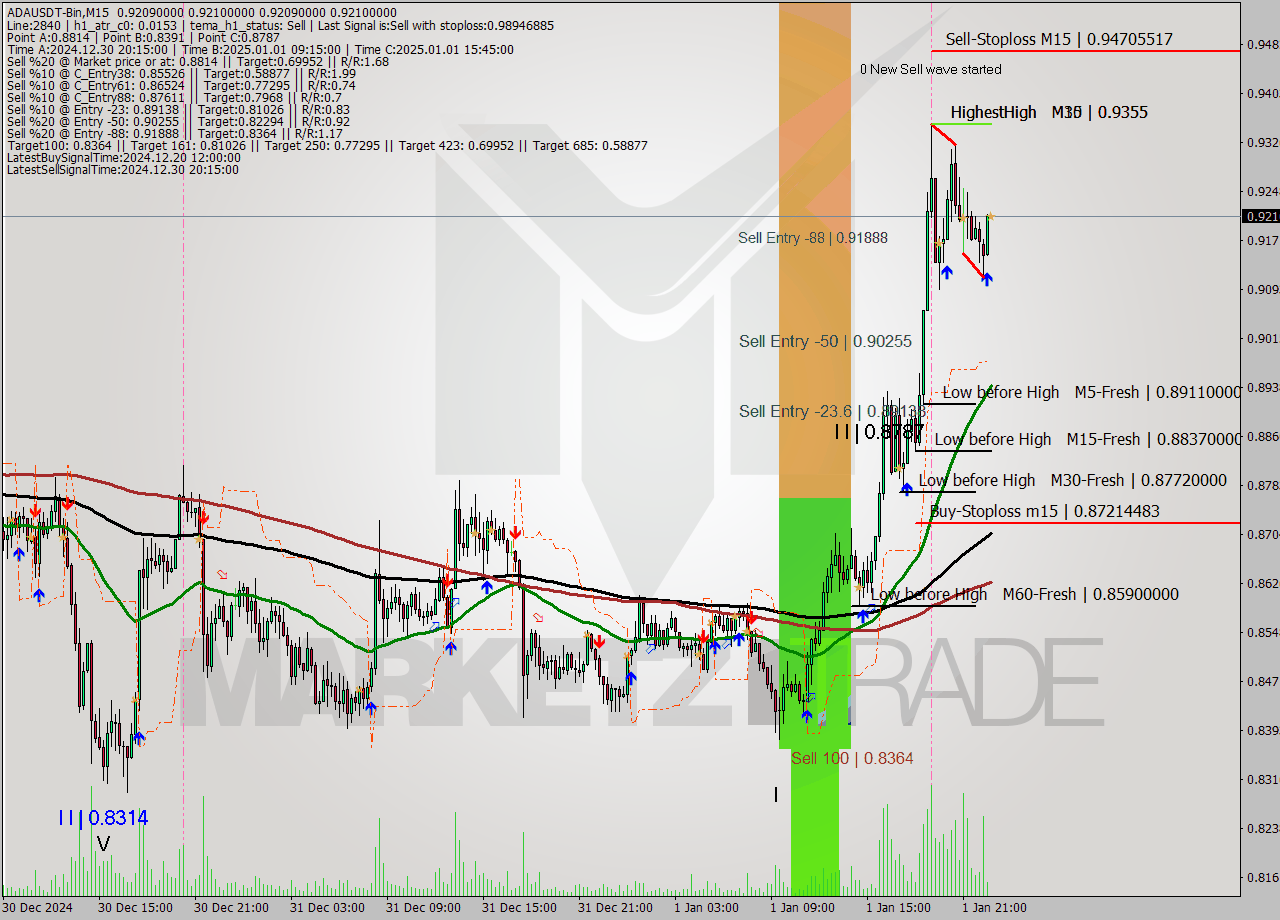The width and height of the screenshot is (1280, 920).
Task: Select the 0.901 price axis label
Action: [x=1262, y=338]
